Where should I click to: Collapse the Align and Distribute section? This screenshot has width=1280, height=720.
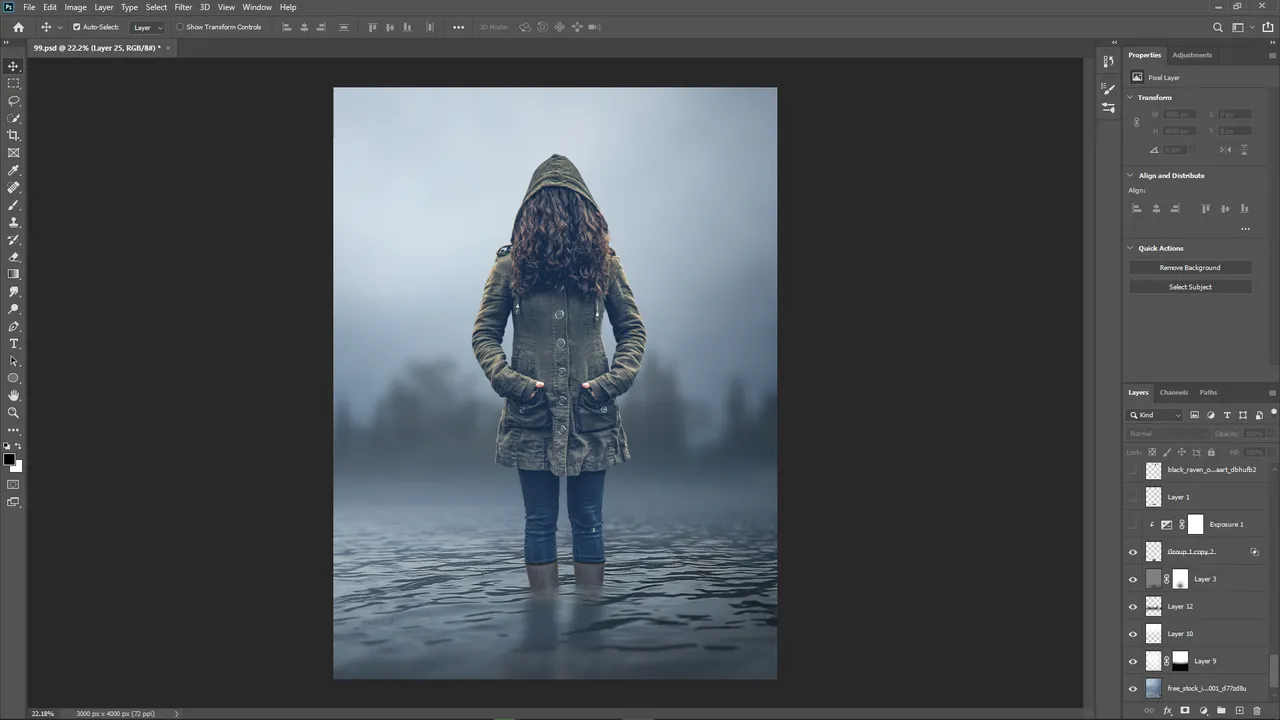point(1131,175)
